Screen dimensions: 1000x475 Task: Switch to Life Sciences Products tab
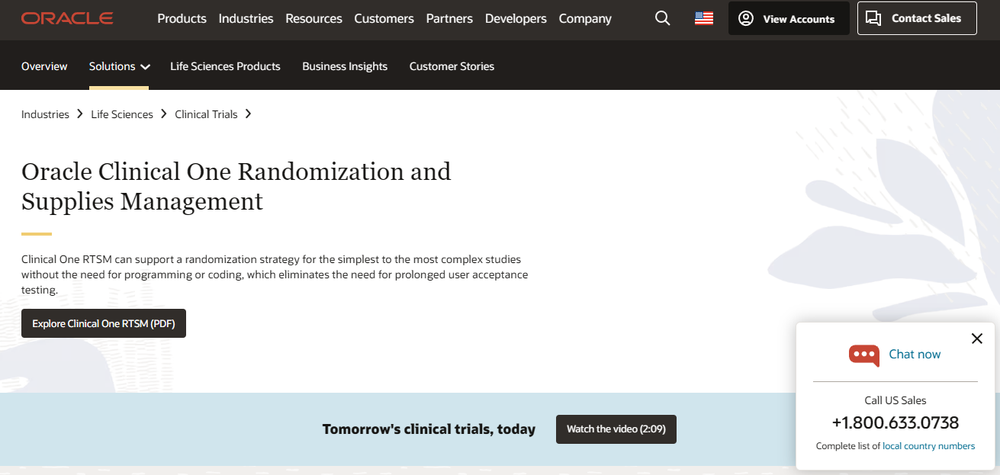225,66
